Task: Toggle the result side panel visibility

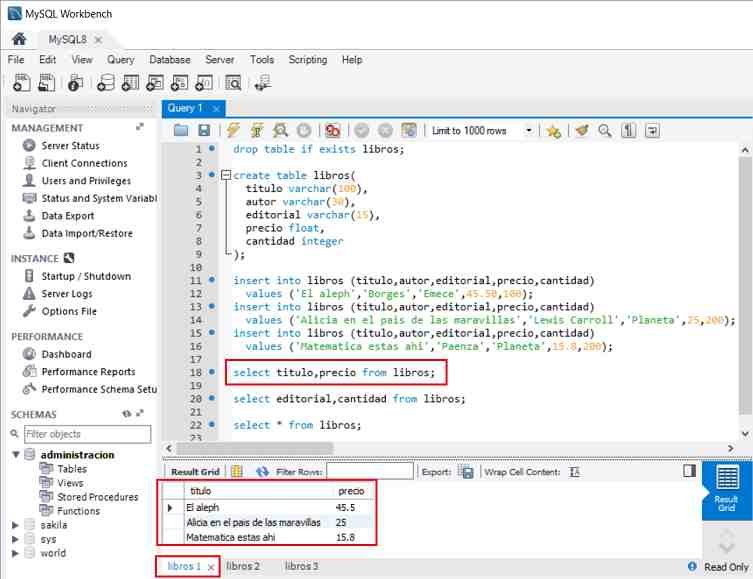Action: click(x=689, y=470)
